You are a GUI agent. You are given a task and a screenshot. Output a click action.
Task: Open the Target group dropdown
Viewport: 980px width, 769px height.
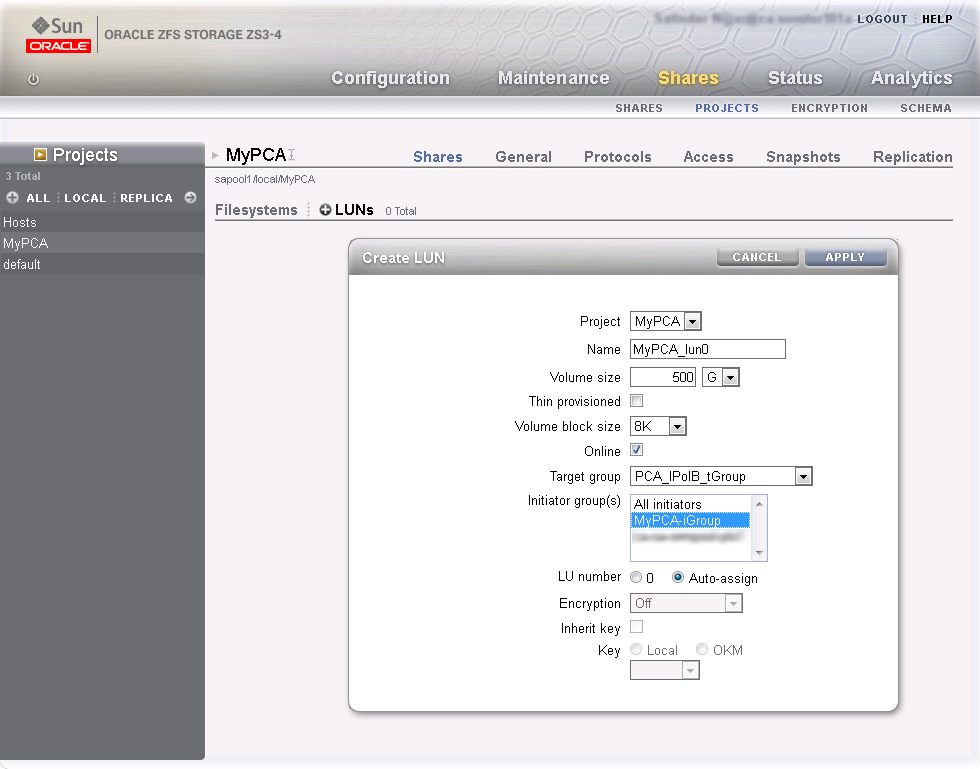pyautogui.click(x=803, y=476)
